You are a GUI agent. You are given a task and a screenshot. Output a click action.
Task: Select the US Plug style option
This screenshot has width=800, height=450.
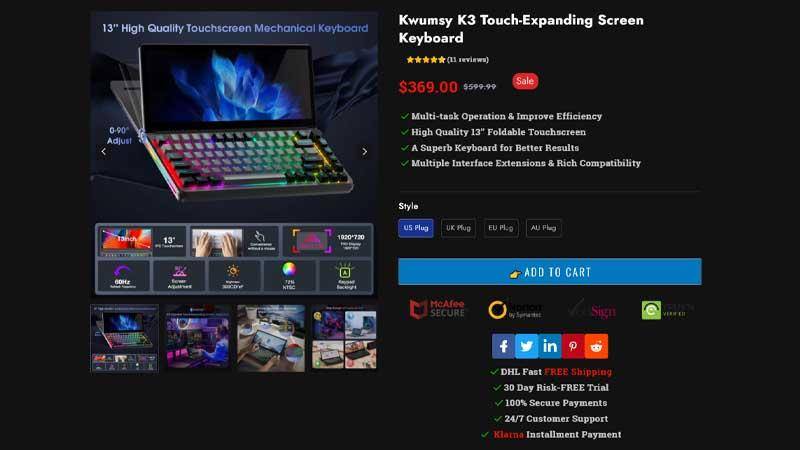pos(416,228)
